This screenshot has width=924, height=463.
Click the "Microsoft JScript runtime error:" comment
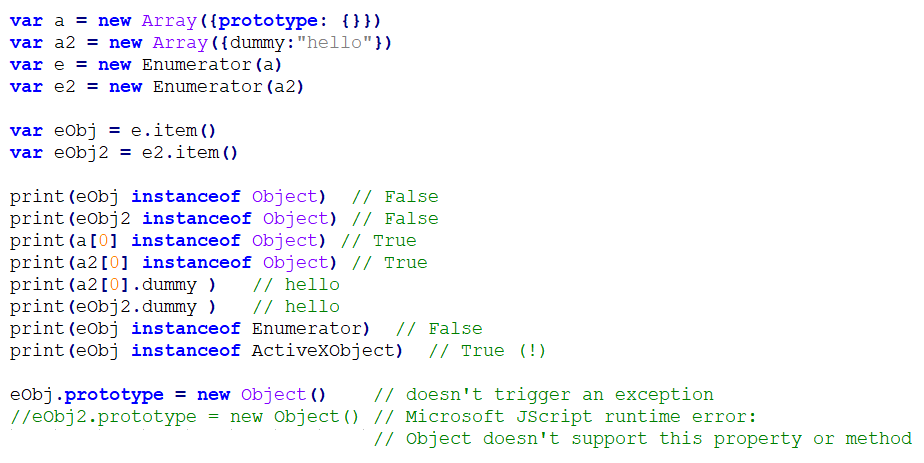(x=565, y=417)
